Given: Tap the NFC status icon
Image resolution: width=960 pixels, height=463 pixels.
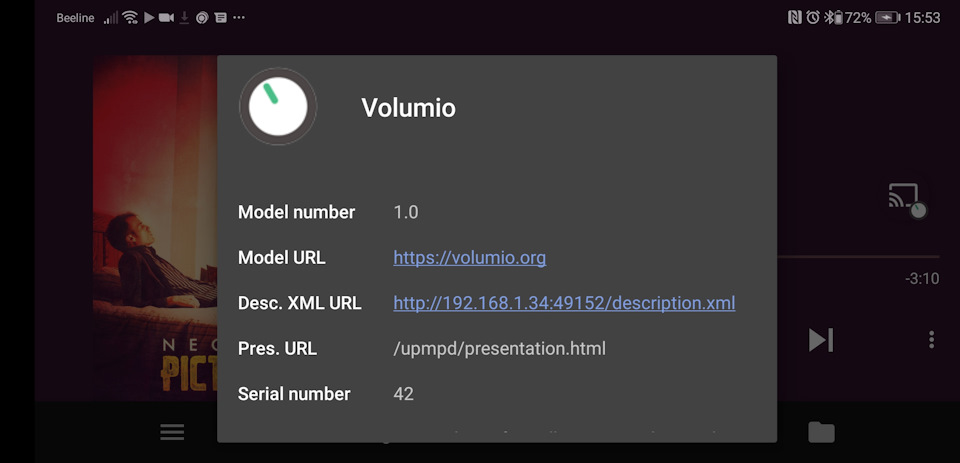Looking at the screenshot, I should [x=794, y=17].
